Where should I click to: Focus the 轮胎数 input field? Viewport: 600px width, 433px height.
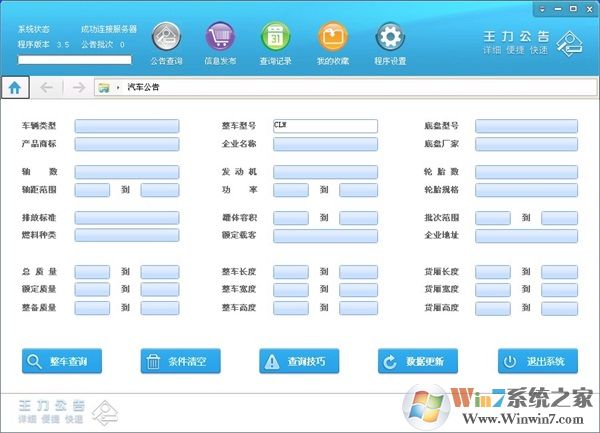tap(527, 172)
